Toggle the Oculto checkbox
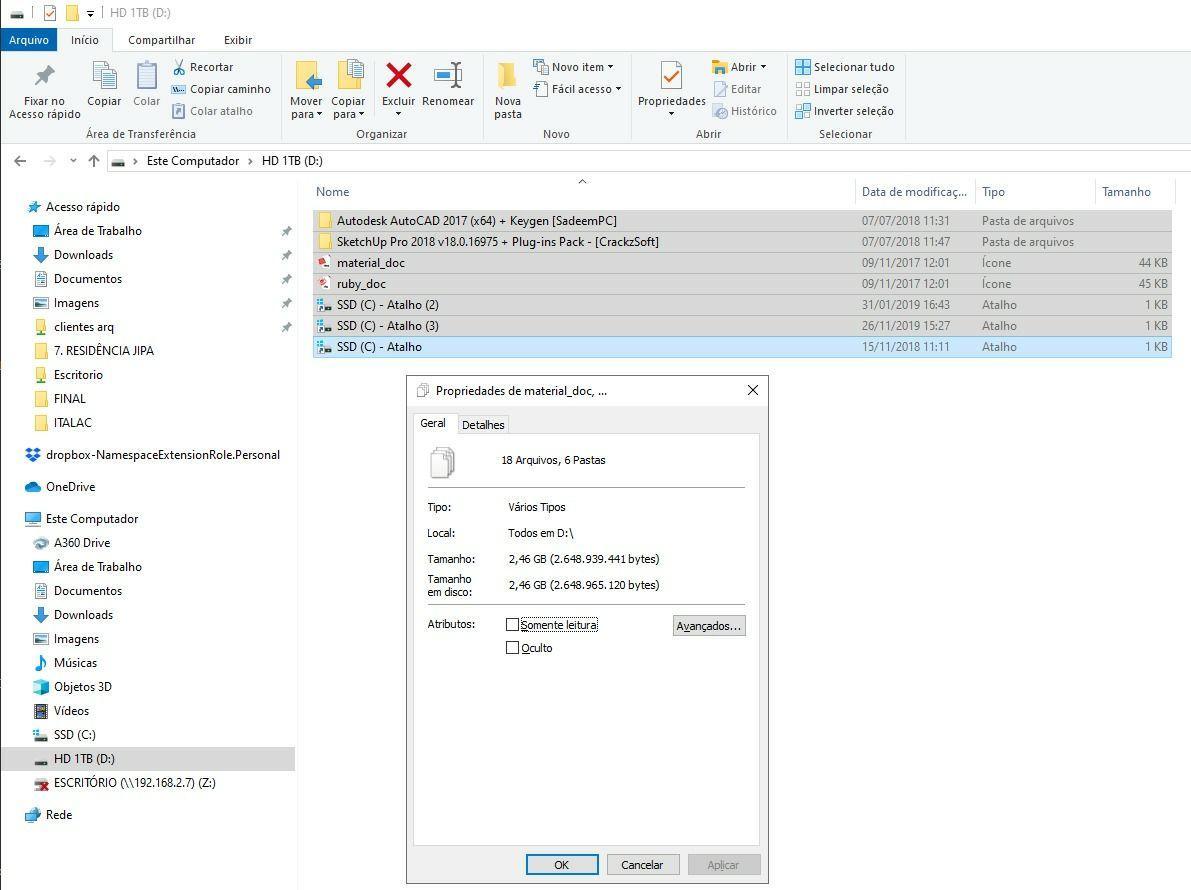 513,648
